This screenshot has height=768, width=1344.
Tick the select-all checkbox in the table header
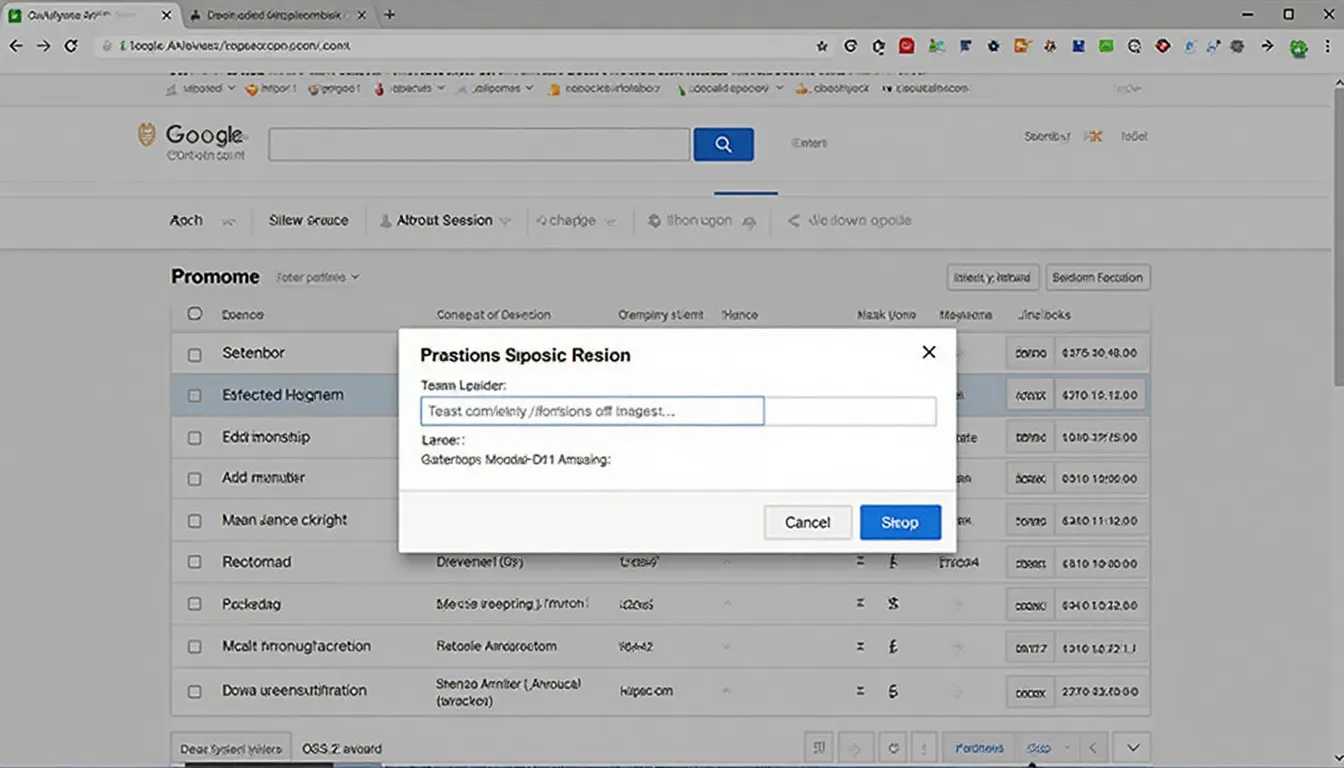195,314
